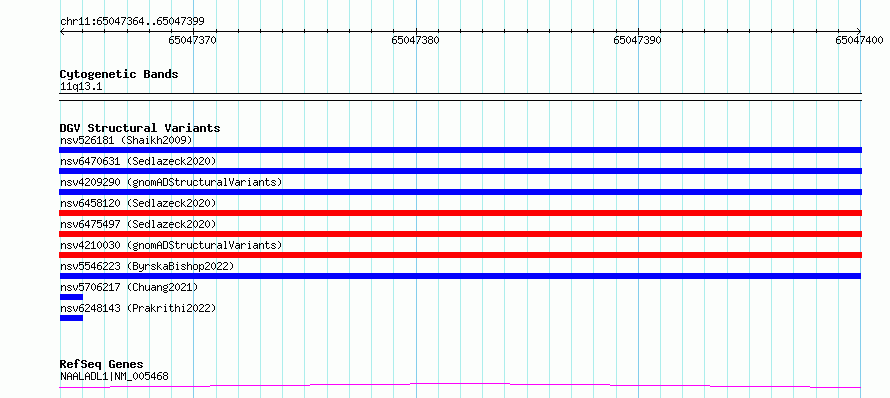This screenshot has height=398, width=890.
Task: Select the blue bar under nsv4209290
Action: point(460,192)
